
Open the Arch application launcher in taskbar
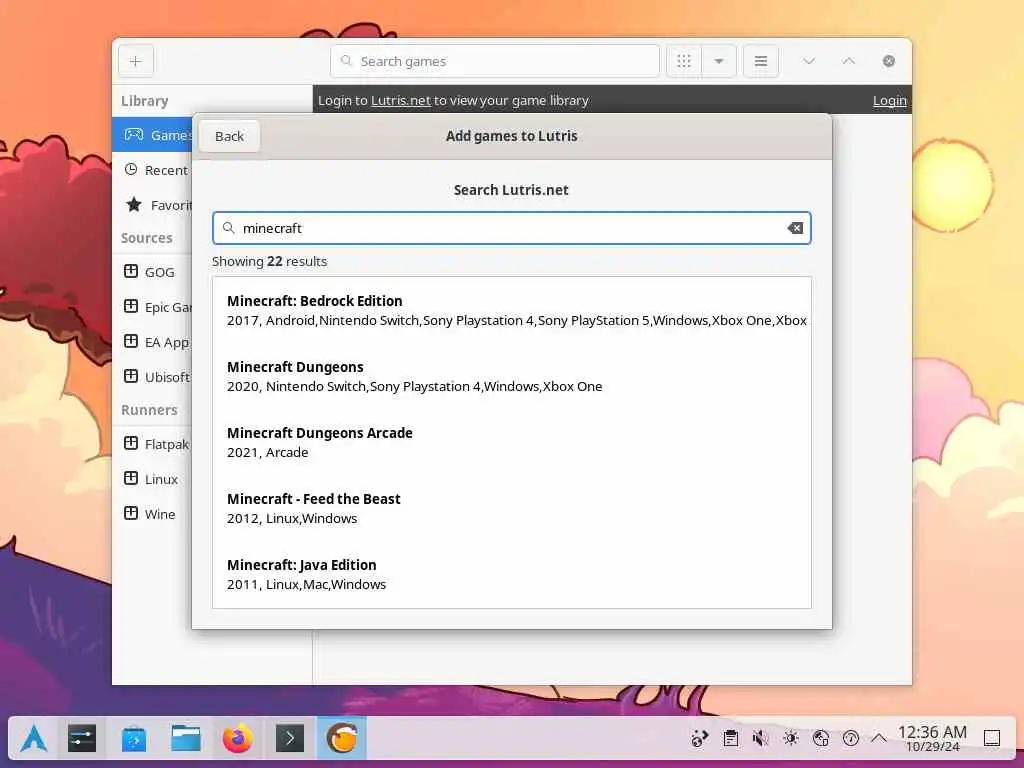33,739
